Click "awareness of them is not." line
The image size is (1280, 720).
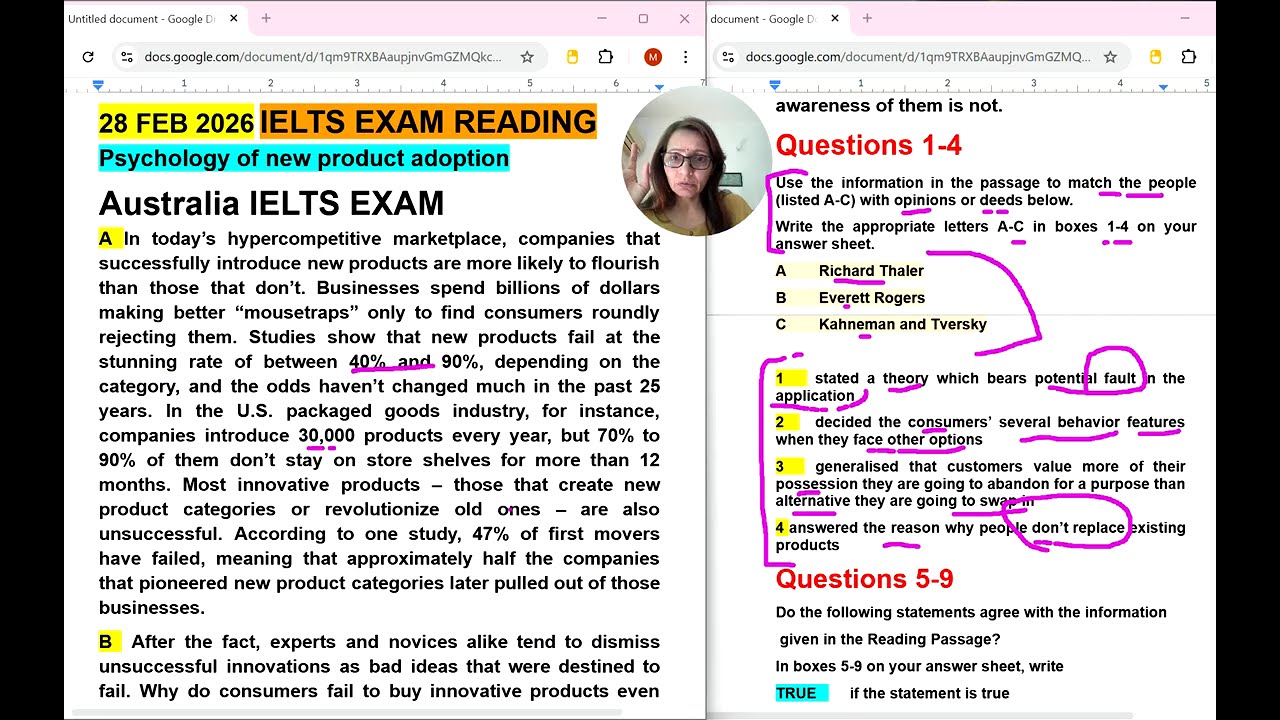(x=889, y=105)
